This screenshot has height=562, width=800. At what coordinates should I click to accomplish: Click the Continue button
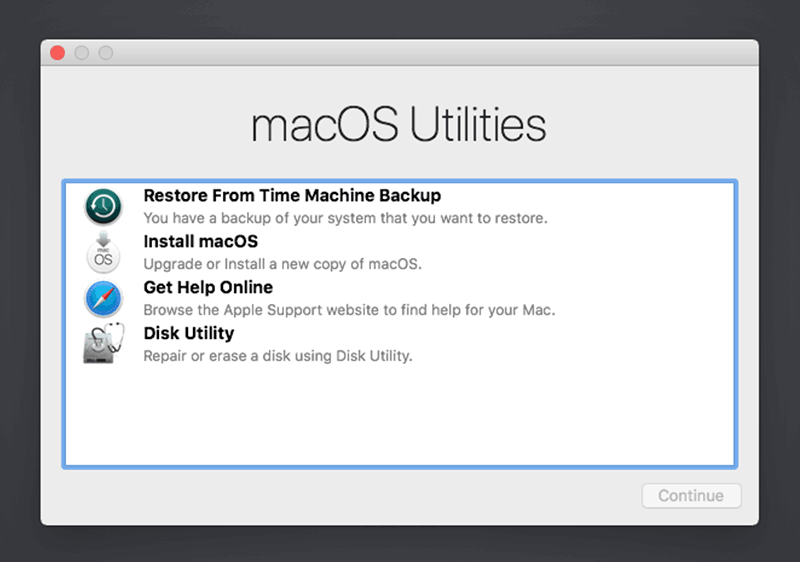(691, 496)
